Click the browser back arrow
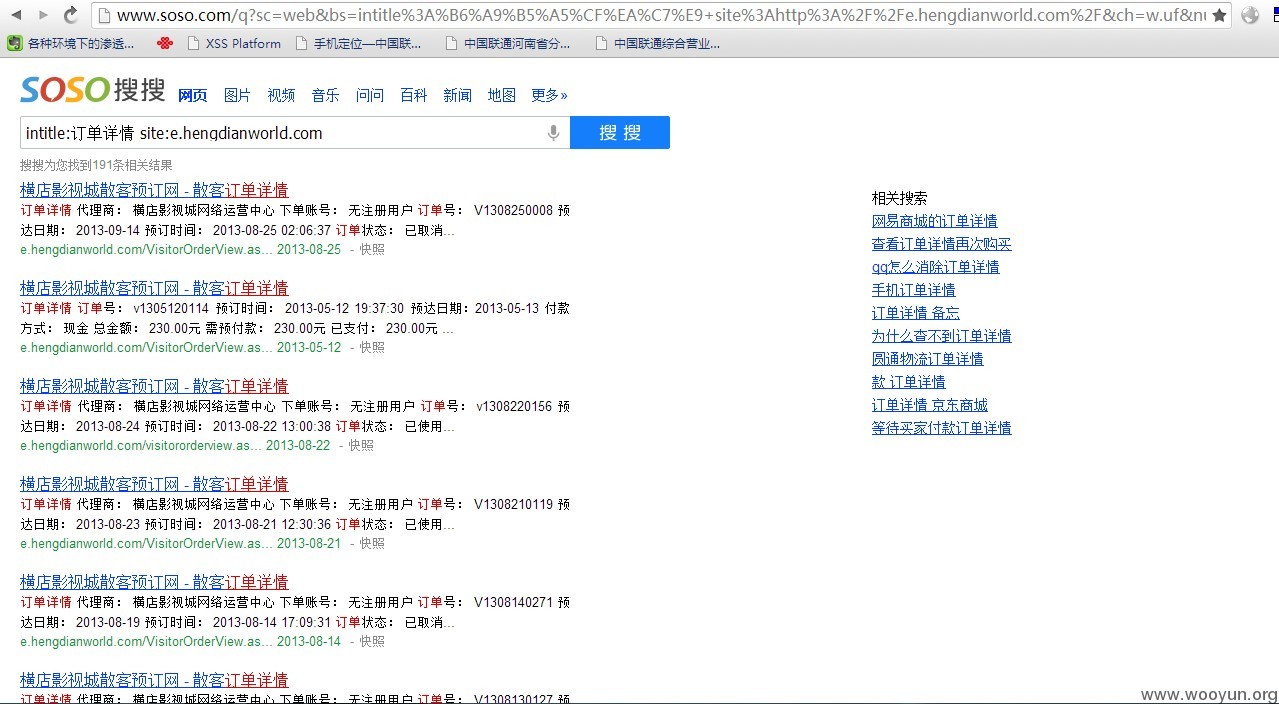 point(18,15)
